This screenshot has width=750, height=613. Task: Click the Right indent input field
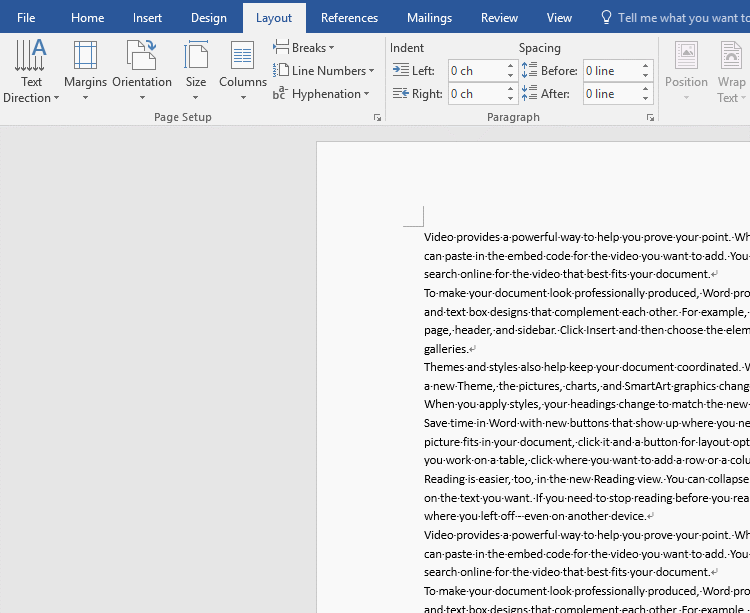click(475, 94)
